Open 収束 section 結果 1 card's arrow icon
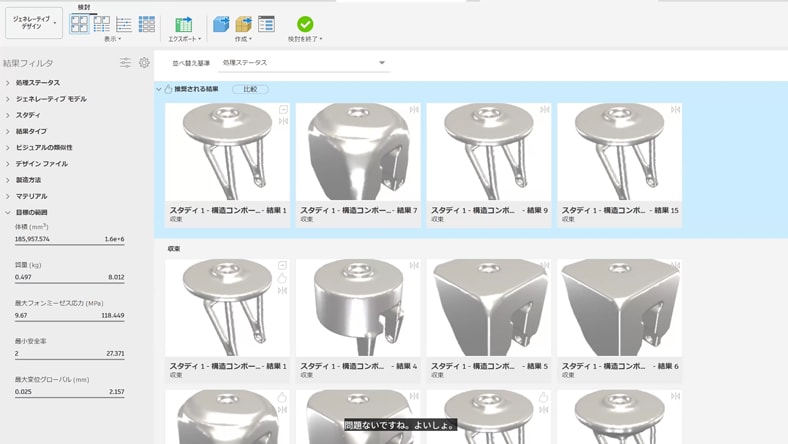Screen dimensions: 788x444 (283, 265)
